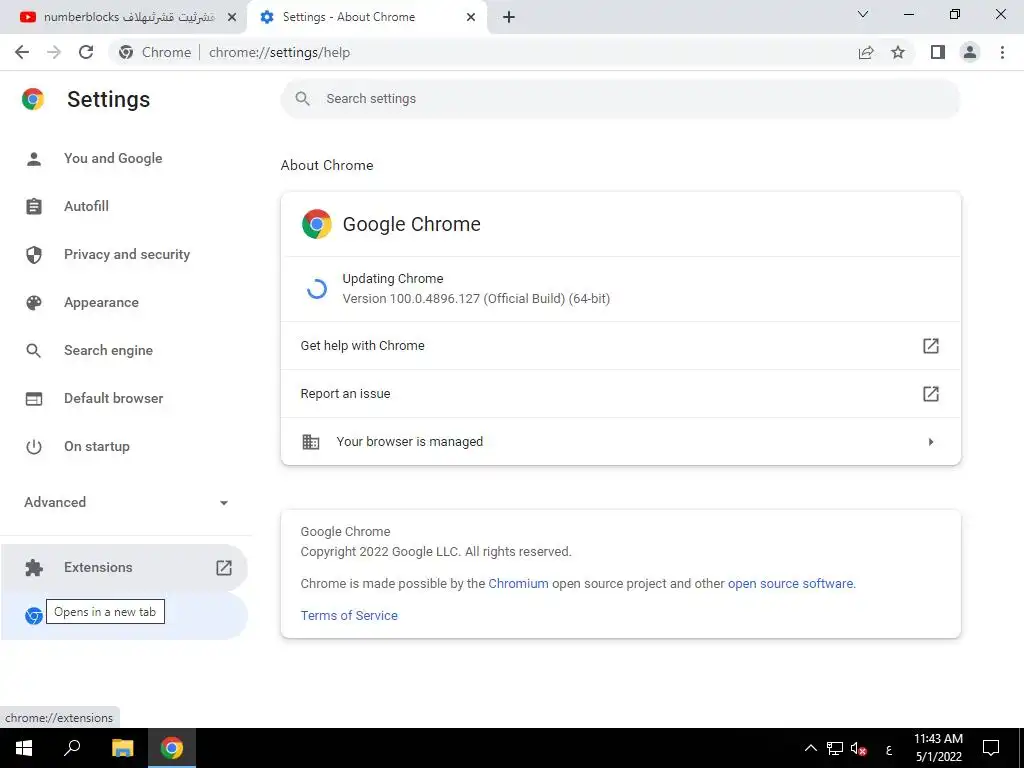Click the Search engine magnifier icon
This screenshot has width=1024, height=768.
point(34,351)
